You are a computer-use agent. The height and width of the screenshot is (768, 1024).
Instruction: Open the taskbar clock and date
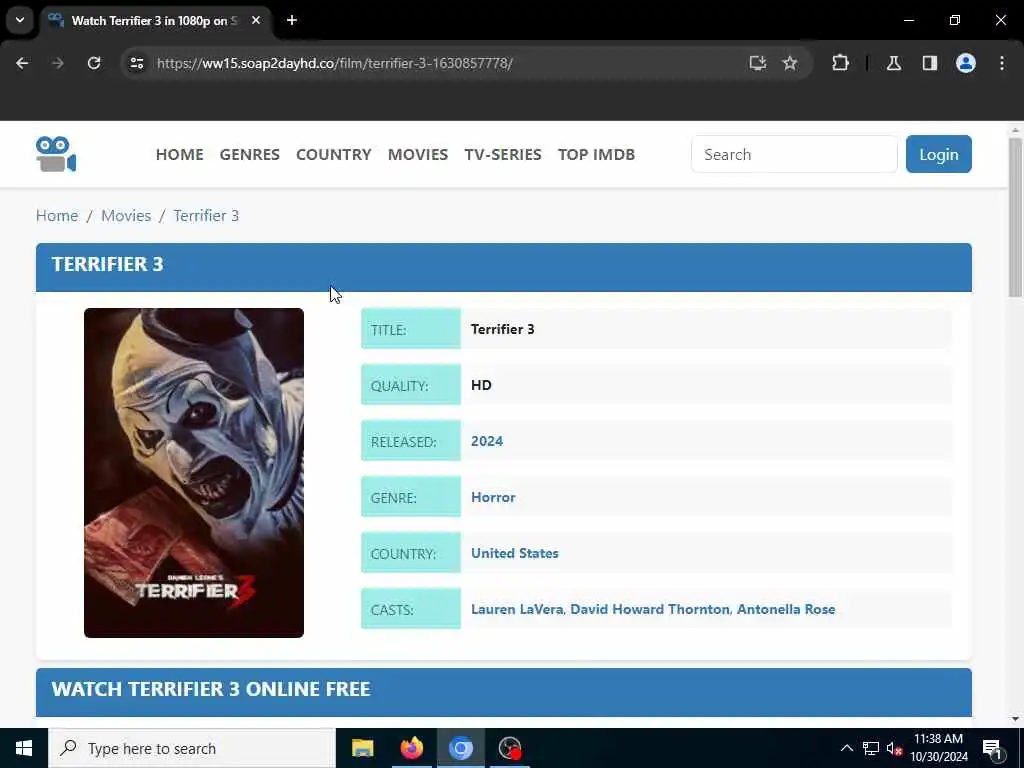point(939,748)
